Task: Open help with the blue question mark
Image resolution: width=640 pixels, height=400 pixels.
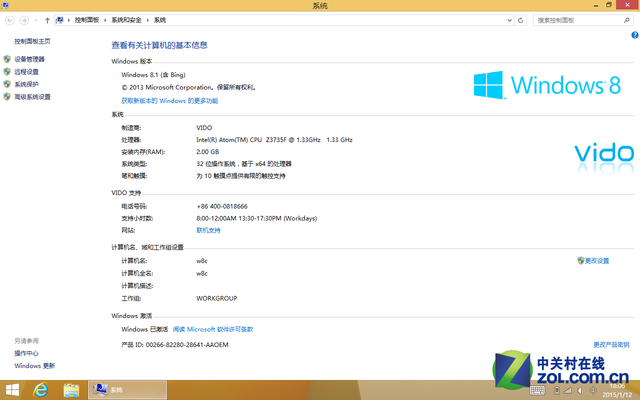Action: (x=635, y=35)
